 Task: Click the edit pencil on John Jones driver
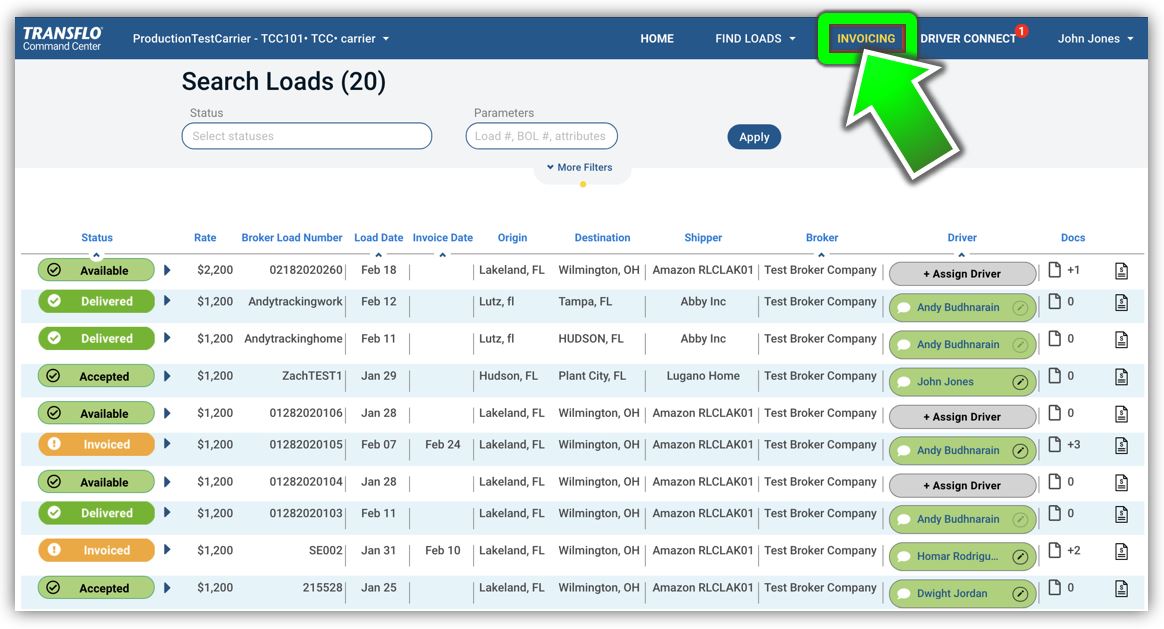[x=1020, y=382]
